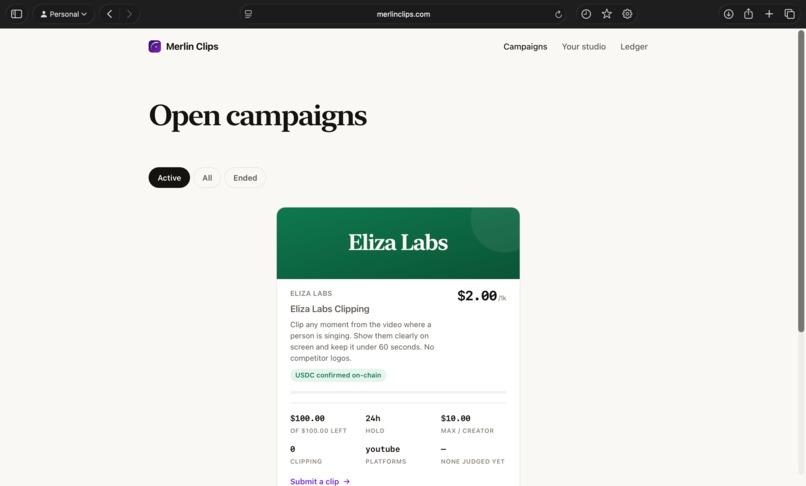This screenshot has height=486, width=806.
Task: Bookmark page with the star icon
Action: (x=607, y=14)
